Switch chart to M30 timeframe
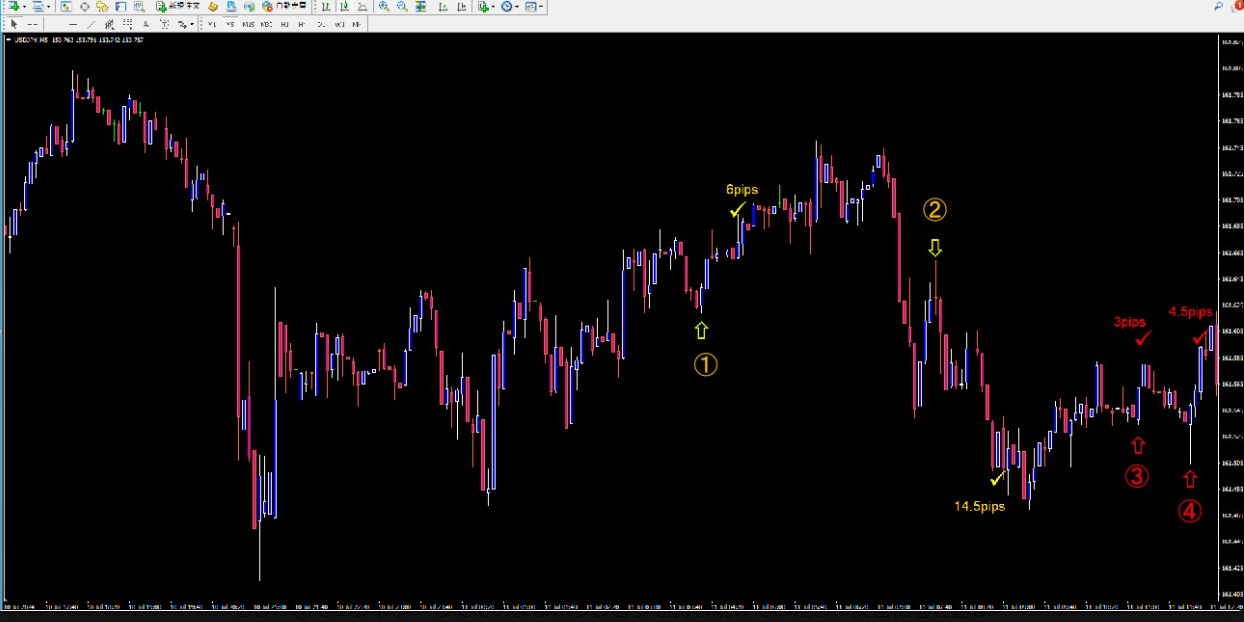The width and height of the screenshot is (1244, 622). (x=266, y=24)
